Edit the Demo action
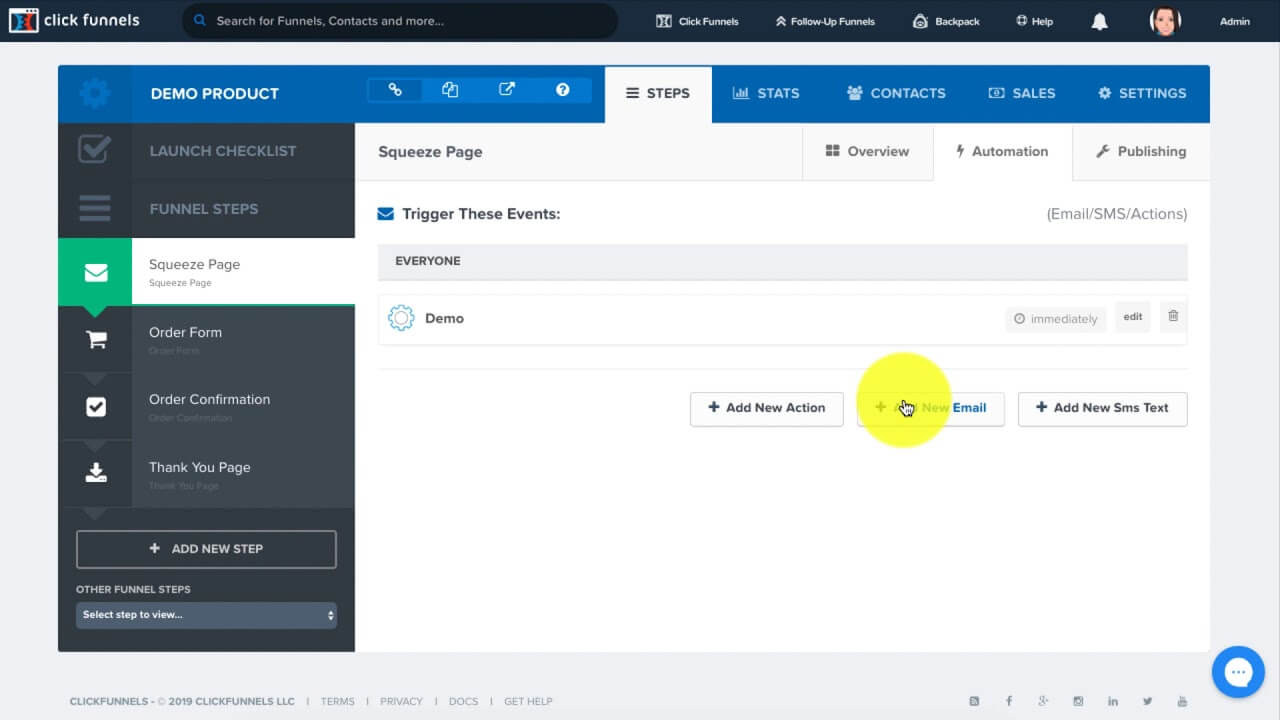 tap(1132, 317)
